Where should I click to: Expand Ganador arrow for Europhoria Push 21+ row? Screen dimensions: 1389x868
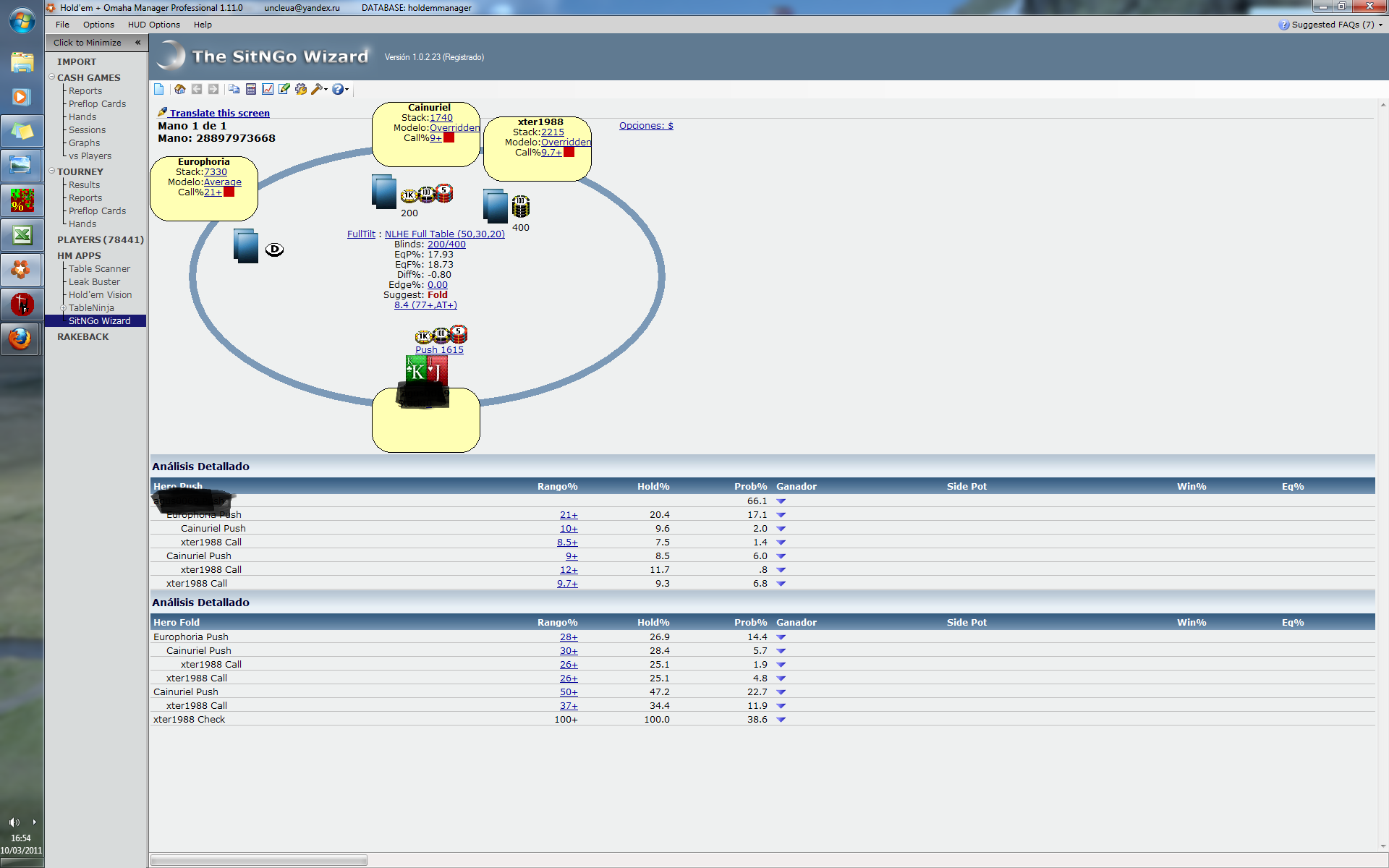781,515
